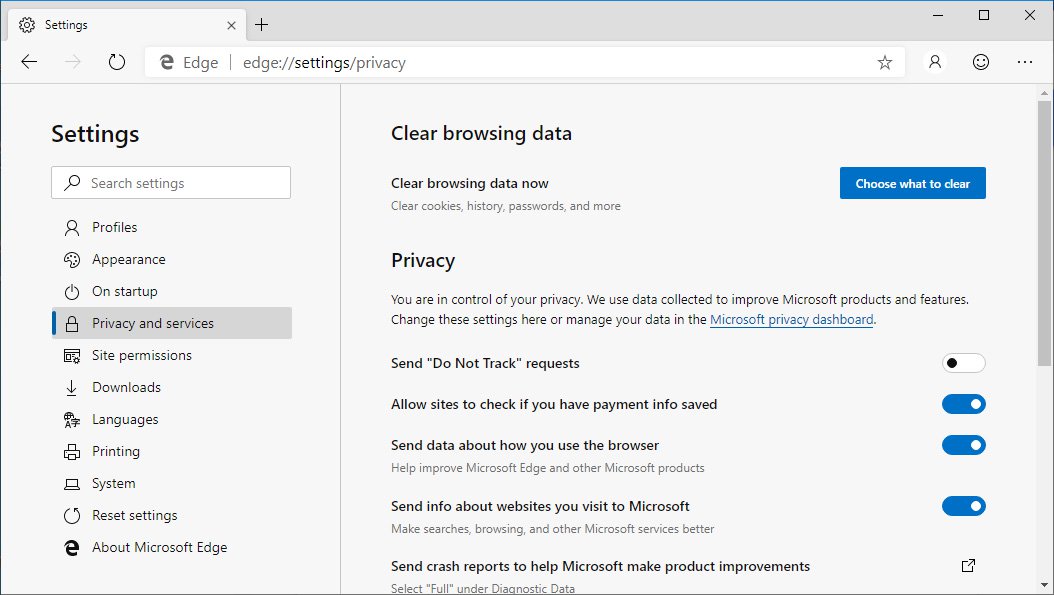Close the Settings tab
This screenshot has width=1054, height=595.
tap(231, 26)
